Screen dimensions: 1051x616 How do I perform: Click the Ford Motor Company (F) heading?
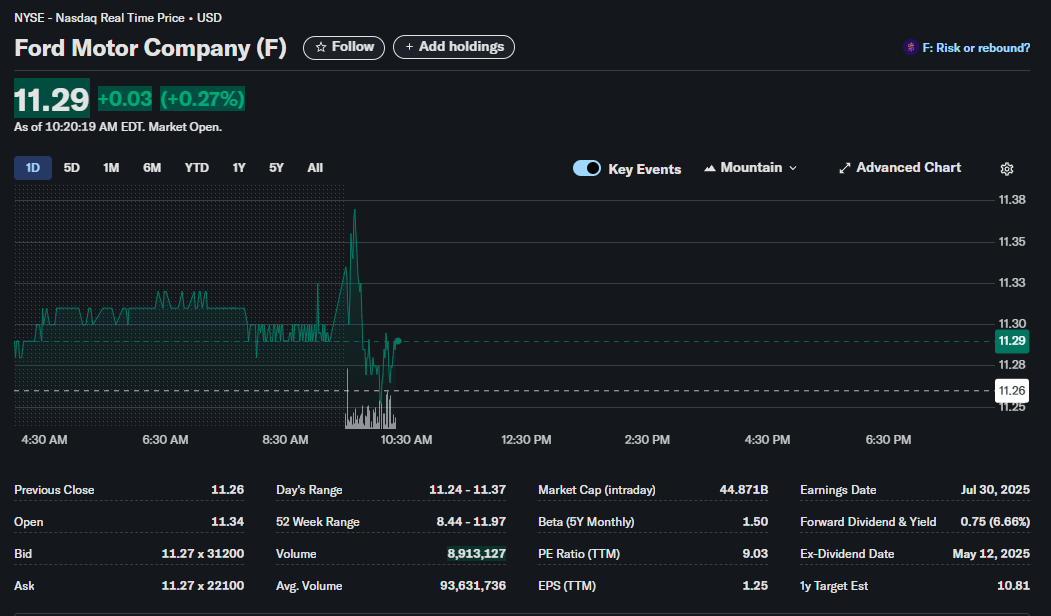pos(151,48)
